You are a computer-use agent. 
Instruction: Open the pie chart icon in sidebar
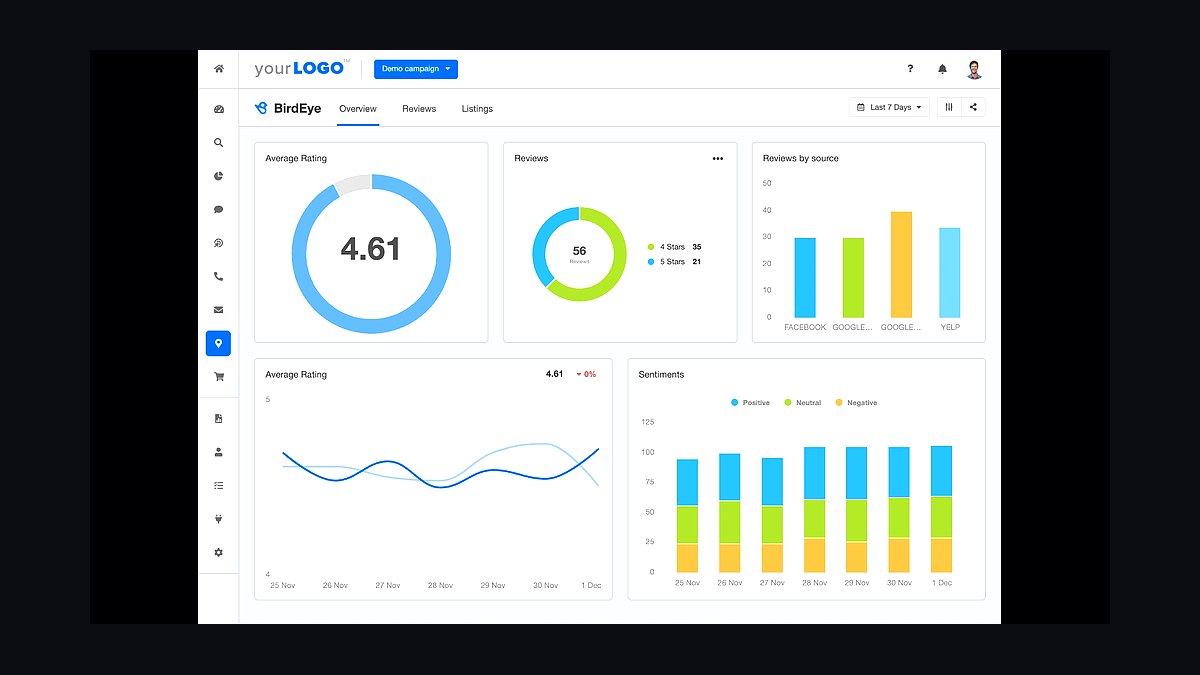[218, 176]
